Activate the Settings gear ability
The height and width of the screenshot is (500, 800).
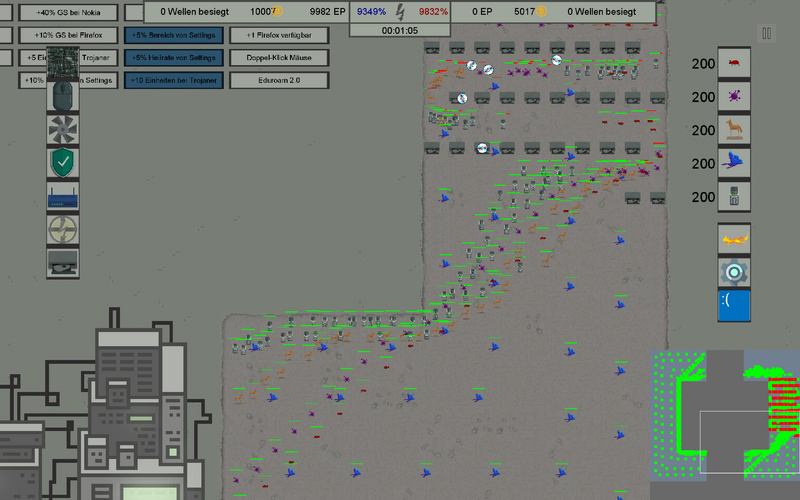tap(735, 272)
